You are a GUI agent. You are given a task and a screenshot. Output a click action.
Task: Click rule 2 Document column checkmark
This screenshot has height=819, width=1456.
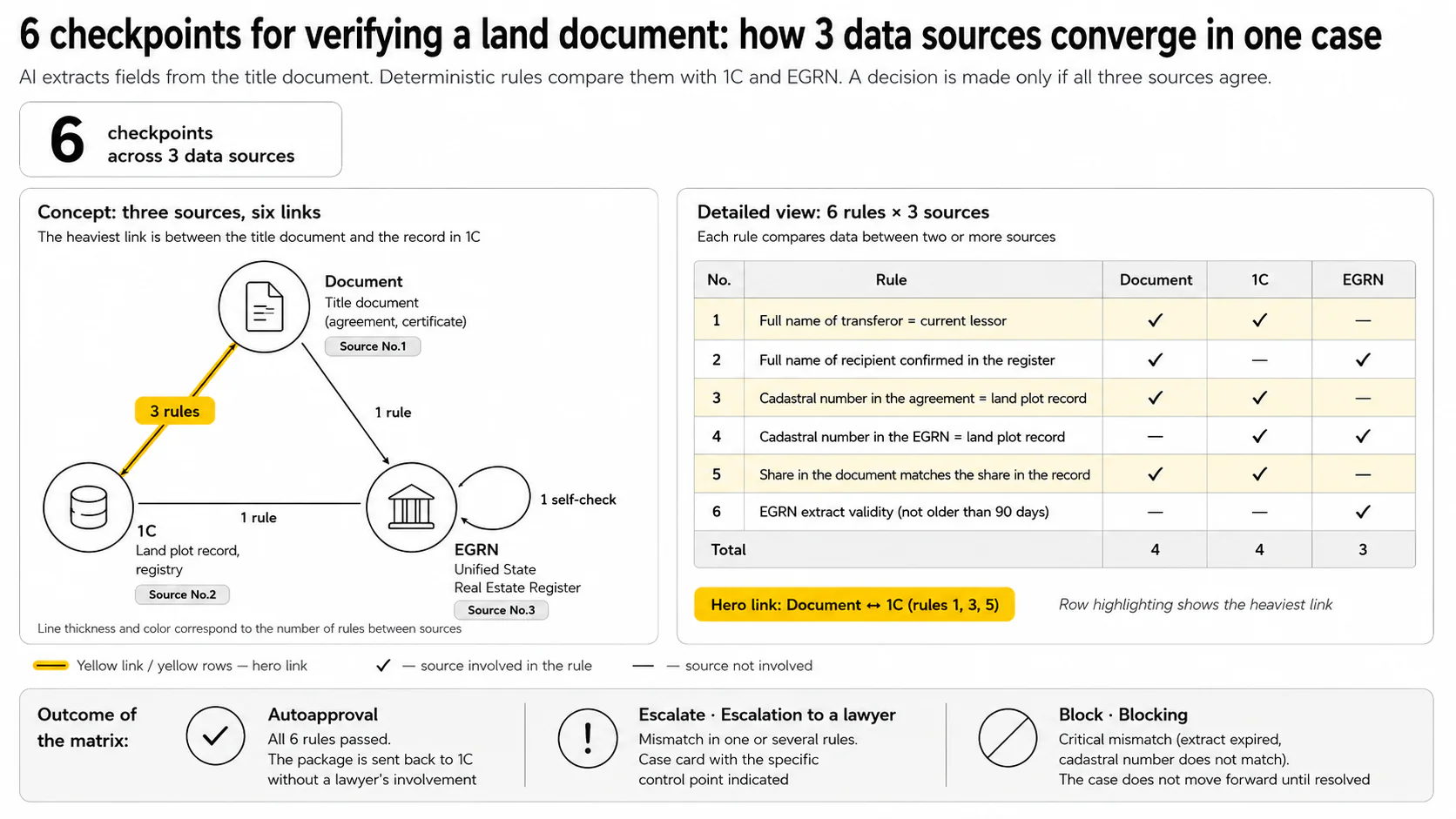point(1155,359)
